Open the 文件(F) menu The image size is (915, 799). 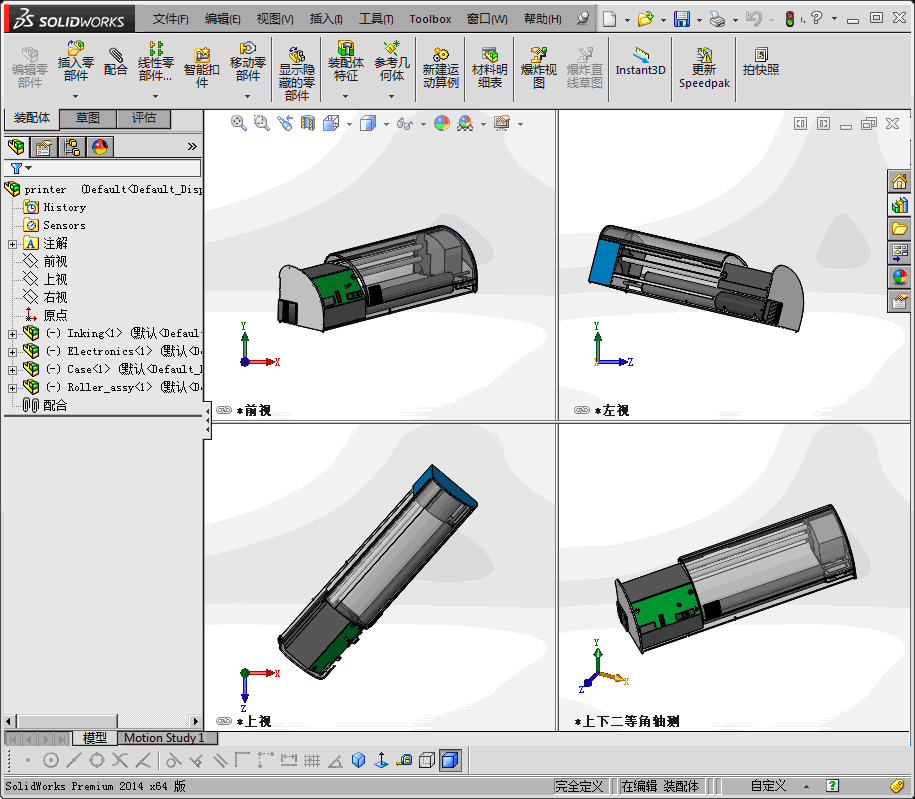coord(170,19)
